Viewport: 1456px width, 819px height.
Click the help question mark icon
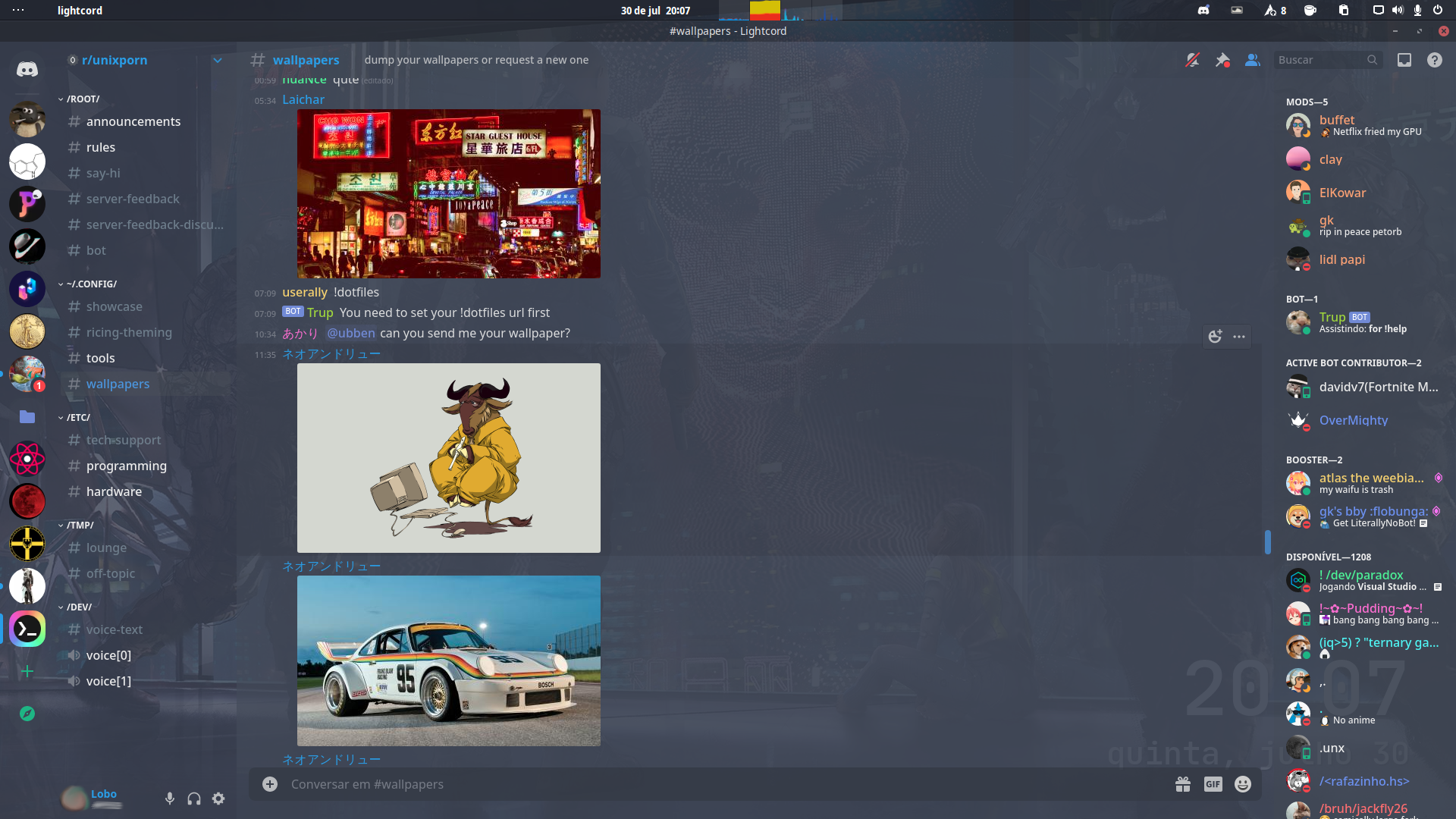[x=1434, y=60]
